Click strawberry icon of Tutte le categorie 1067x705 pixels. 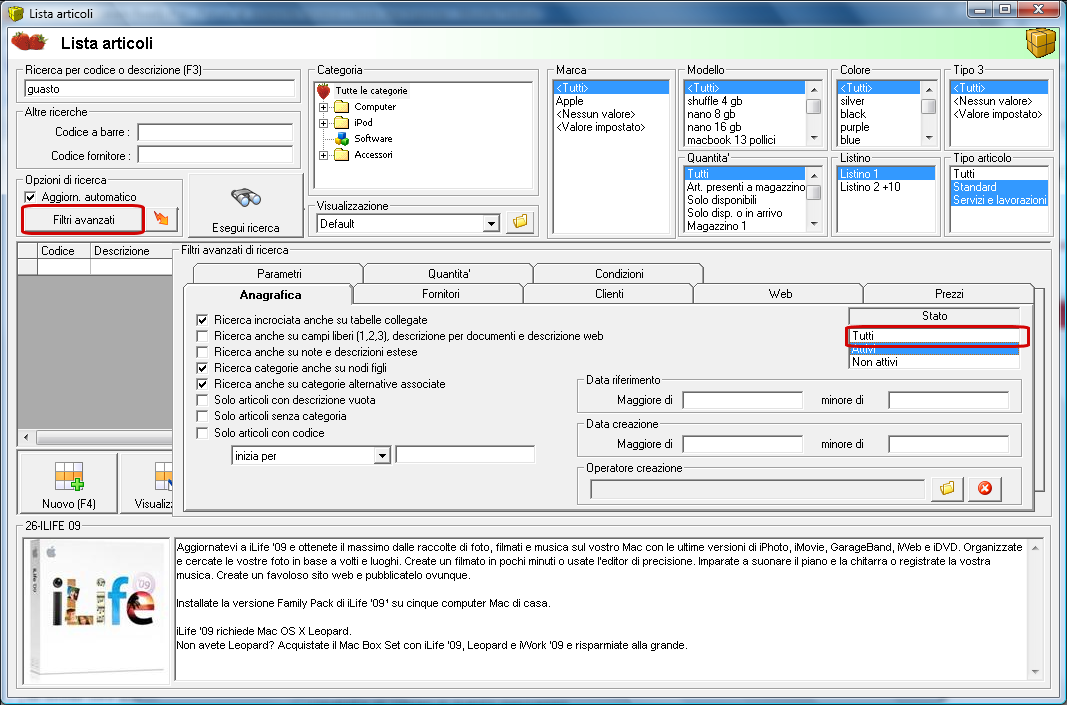(x=324, y=91)
